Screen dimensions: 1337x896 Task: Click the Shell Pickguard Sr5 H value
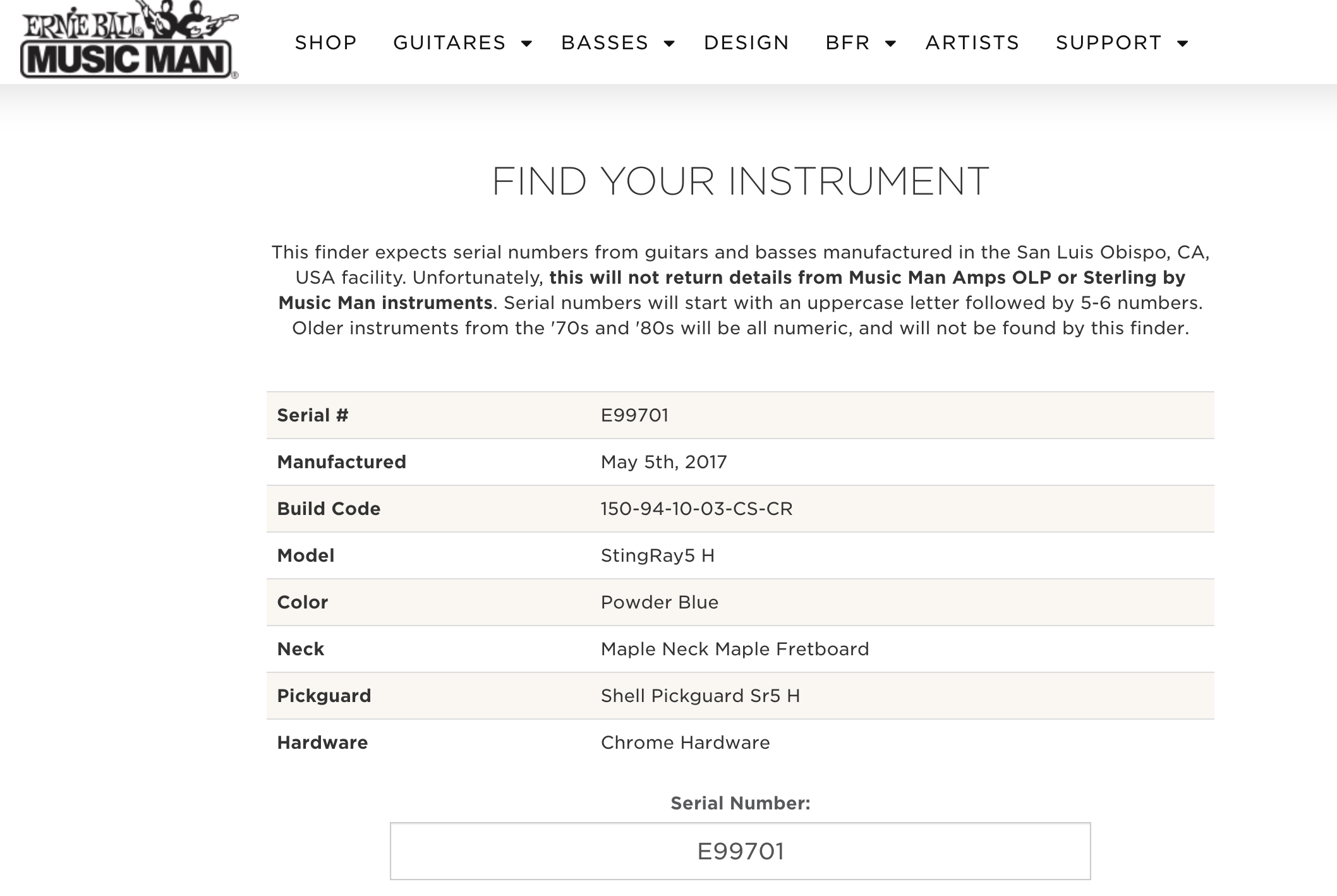coord(700,696)
